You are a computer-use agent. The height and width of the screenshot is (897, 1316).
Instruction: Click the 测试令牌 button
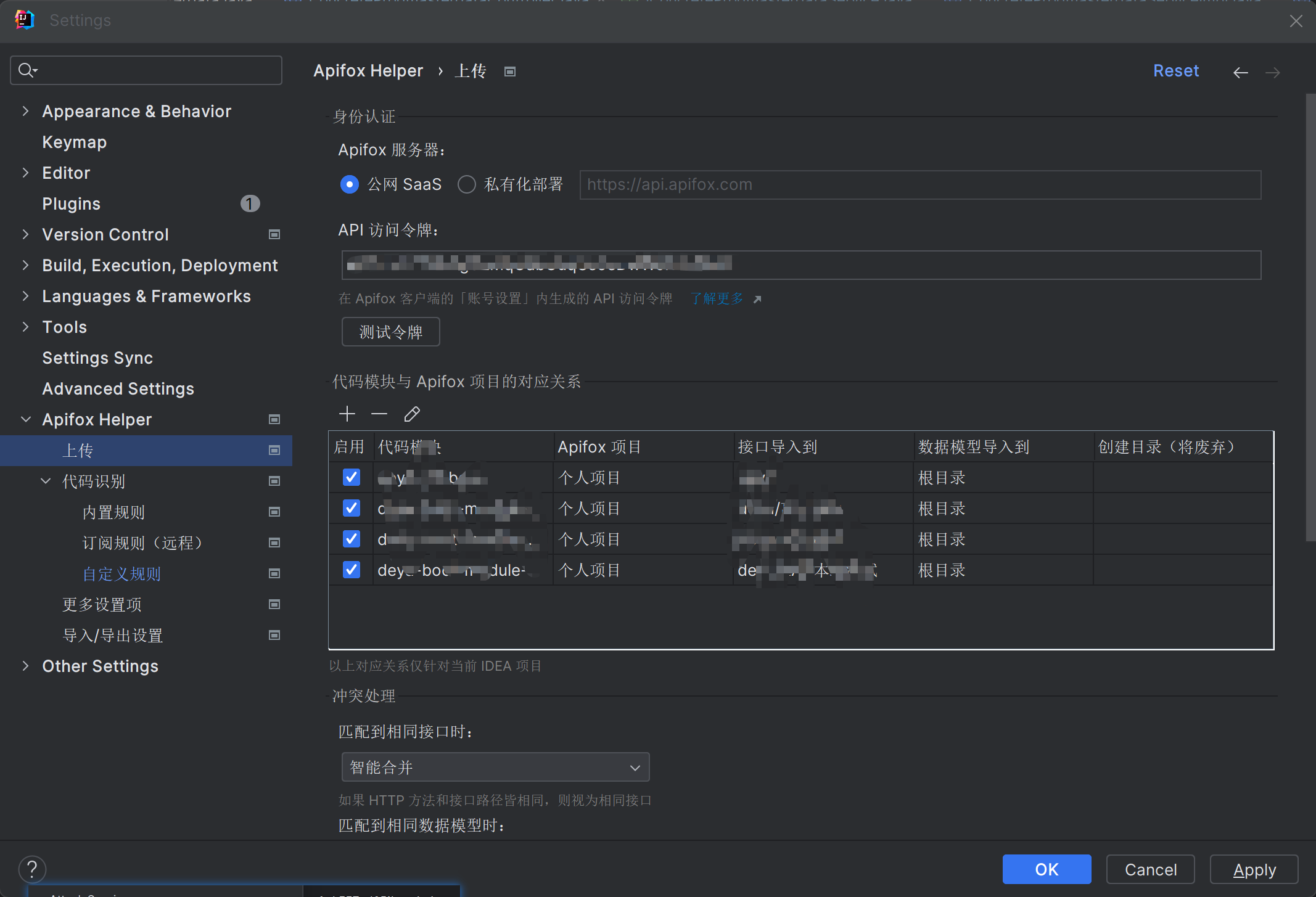(390, 332)
